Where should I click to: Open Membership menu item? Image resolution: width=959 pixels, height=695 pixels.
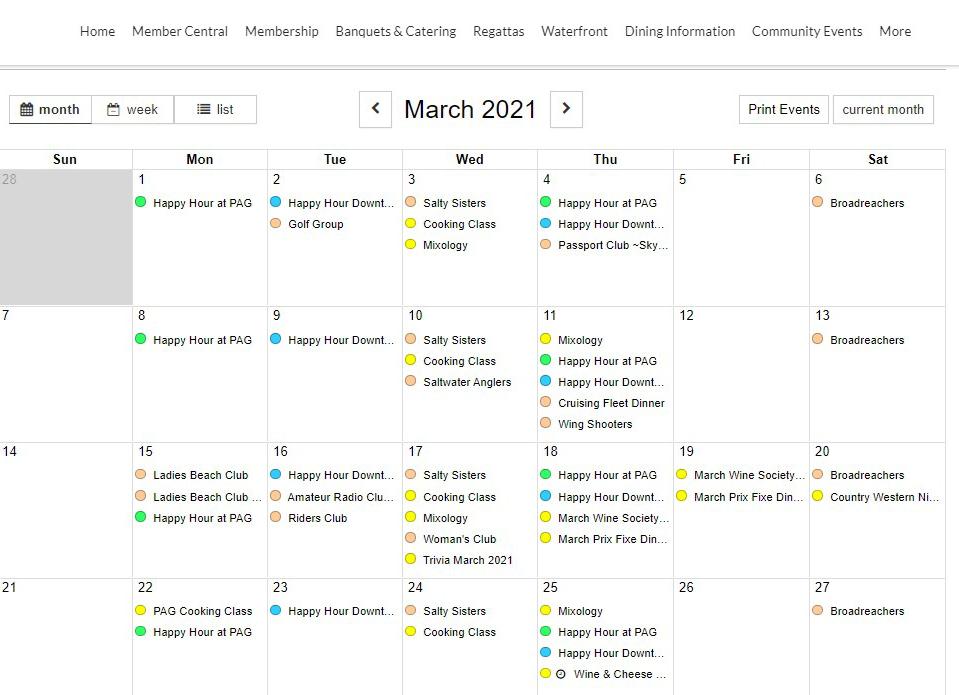(x=281, y=31)
